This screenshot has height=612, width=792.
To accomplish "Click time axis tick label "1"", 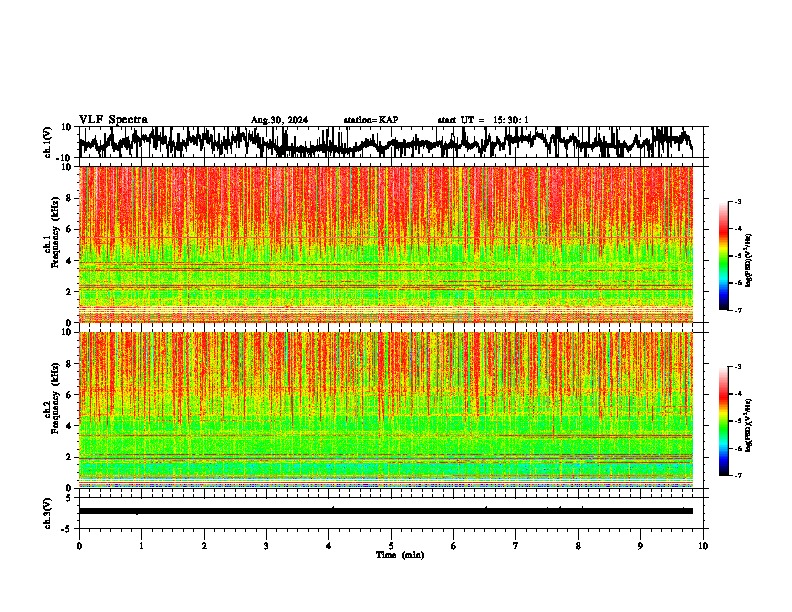I will [141, 546].
